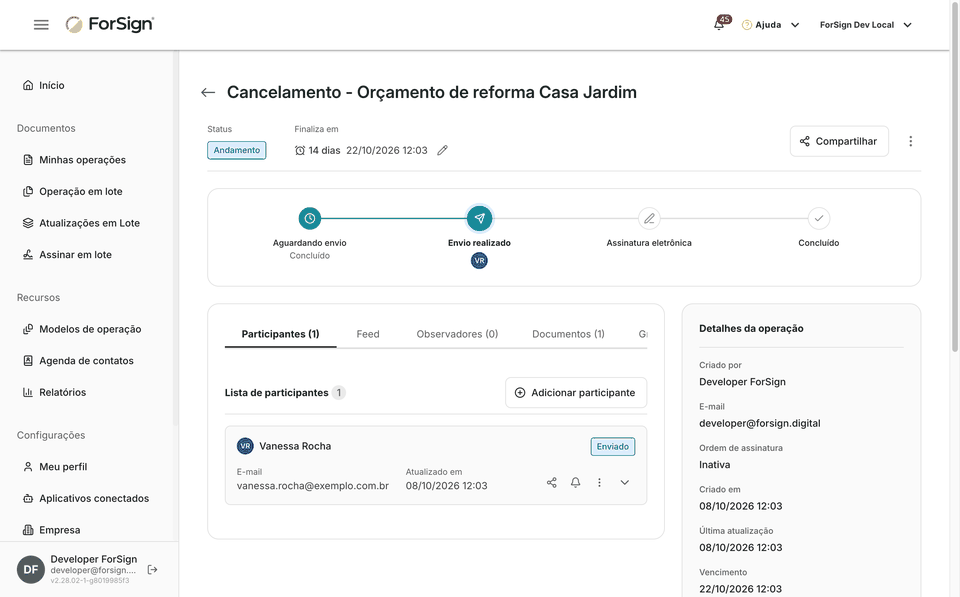Open operation options three-dot menu
Screen dimensions: 960x597
click(x=910, y=141)
